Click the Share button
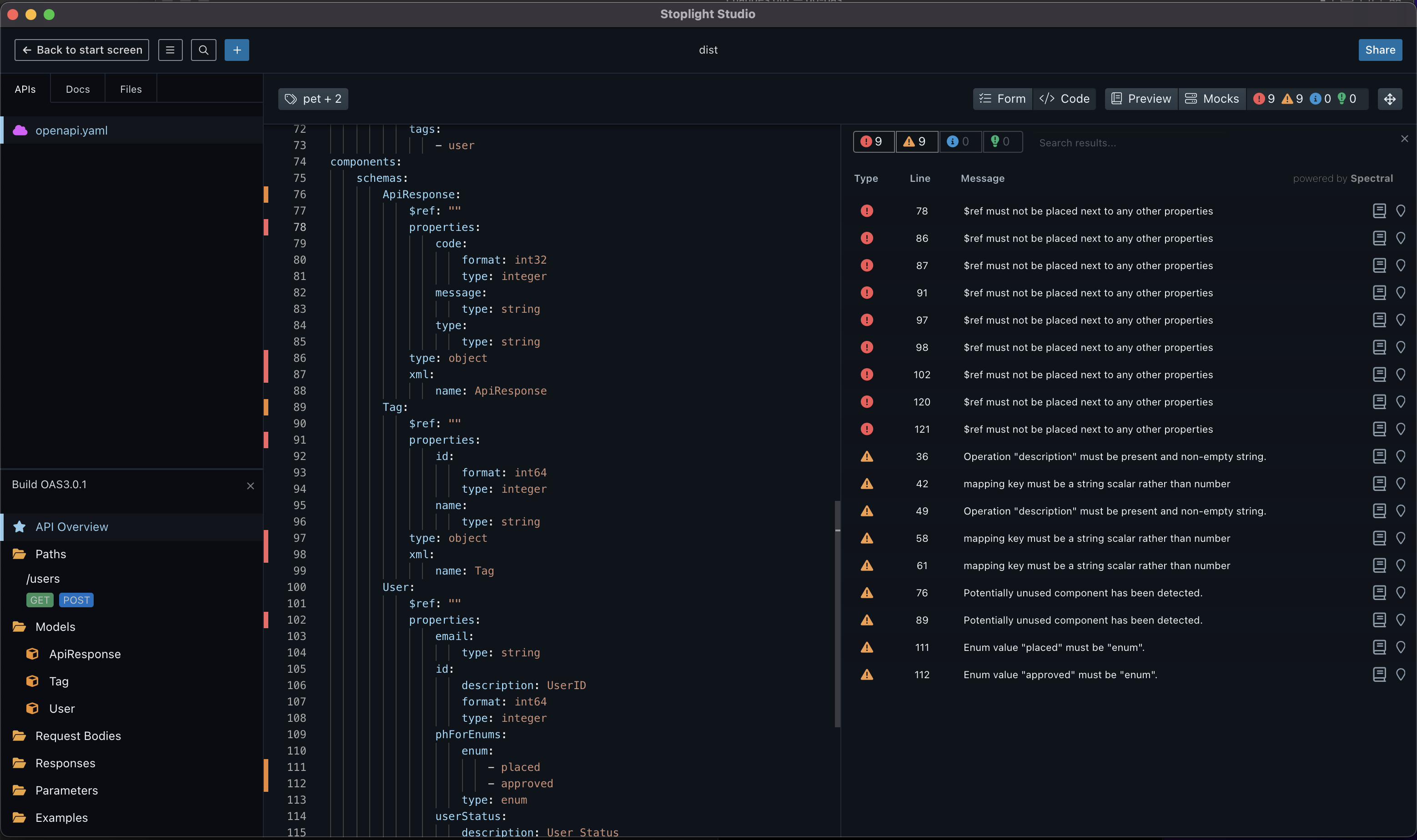Image resolution: width=1417 pixels, height=840 pixels. point(1379,50)
